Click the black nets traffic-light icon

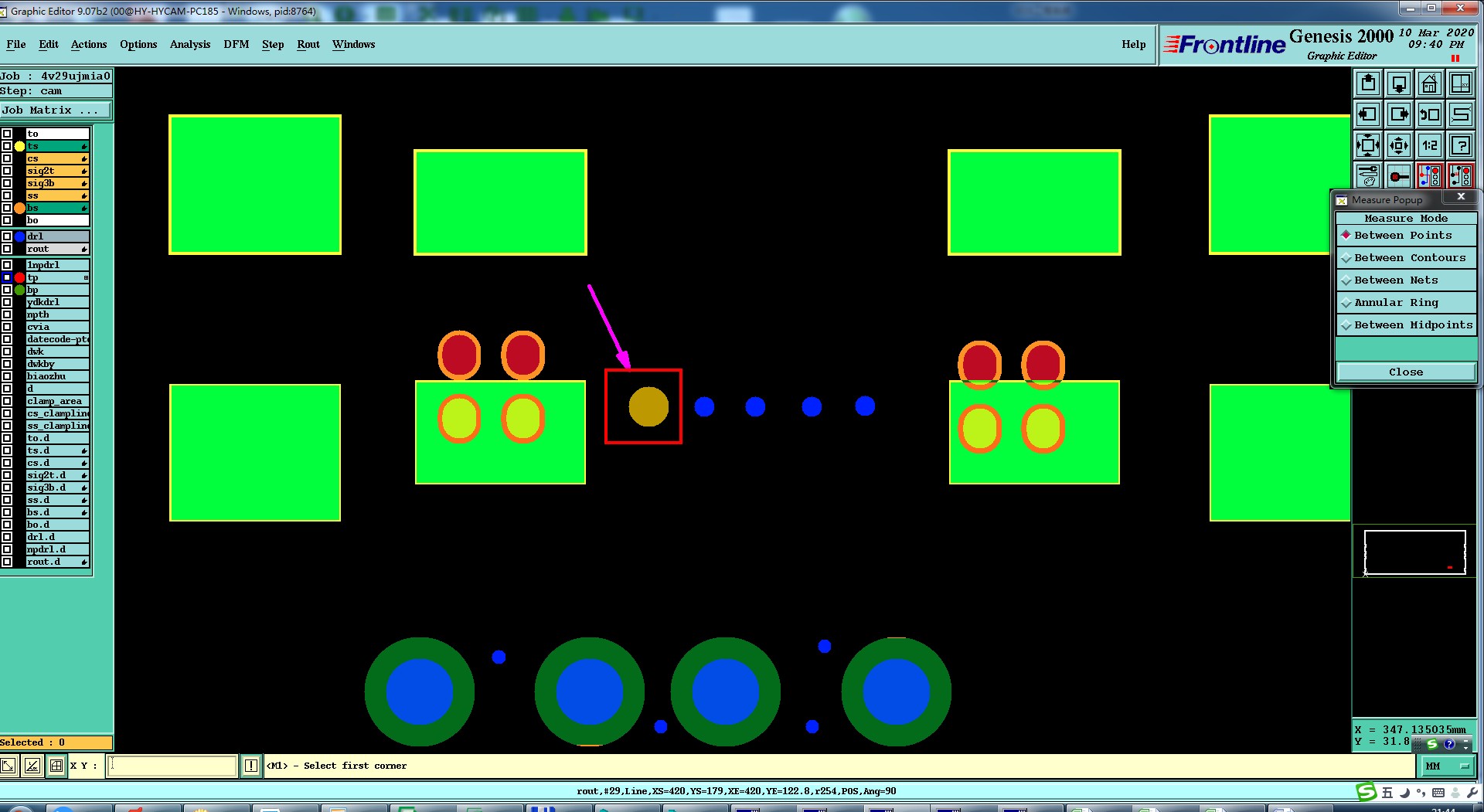[1461, 176]
